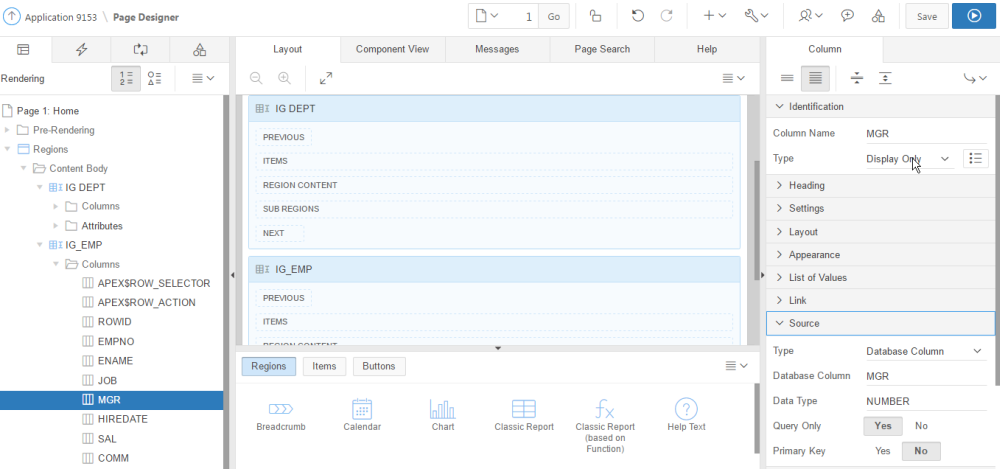Expand the Layout property group
1000x469 pixels.
click(x=881, y=232)
